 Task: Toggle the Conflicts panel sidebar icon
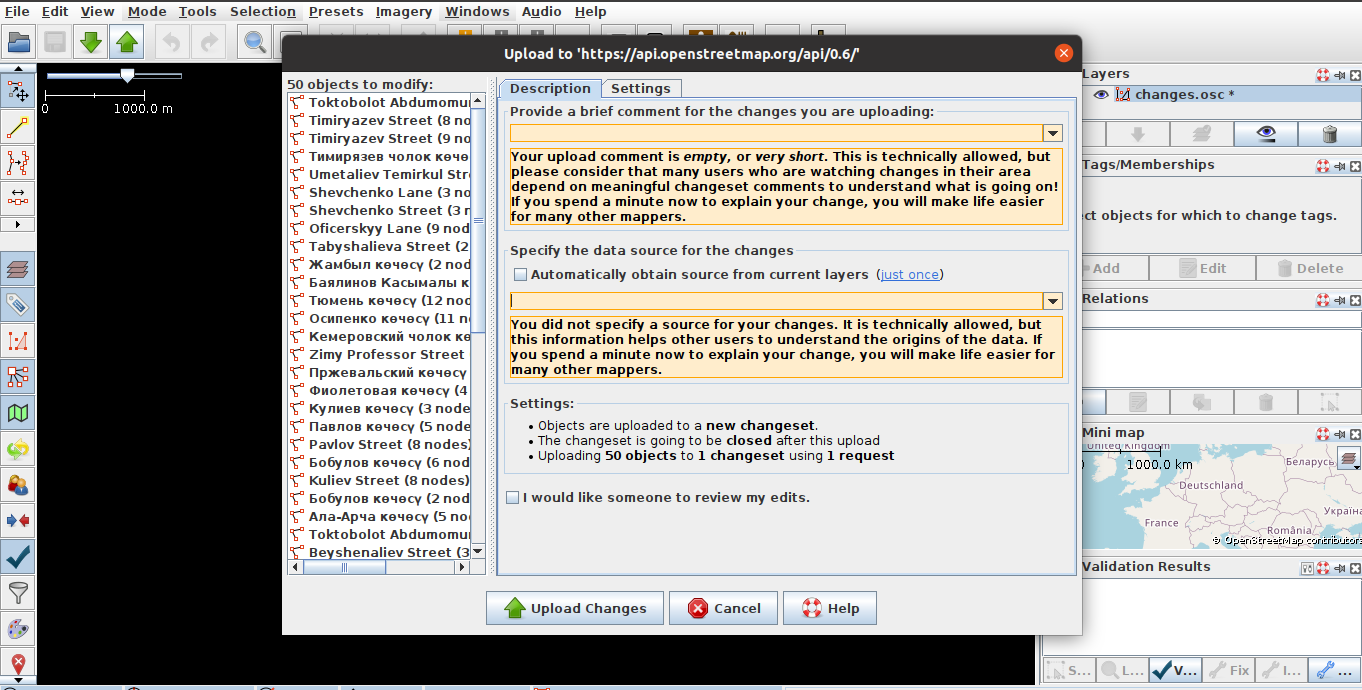click(x=18, y=521)
